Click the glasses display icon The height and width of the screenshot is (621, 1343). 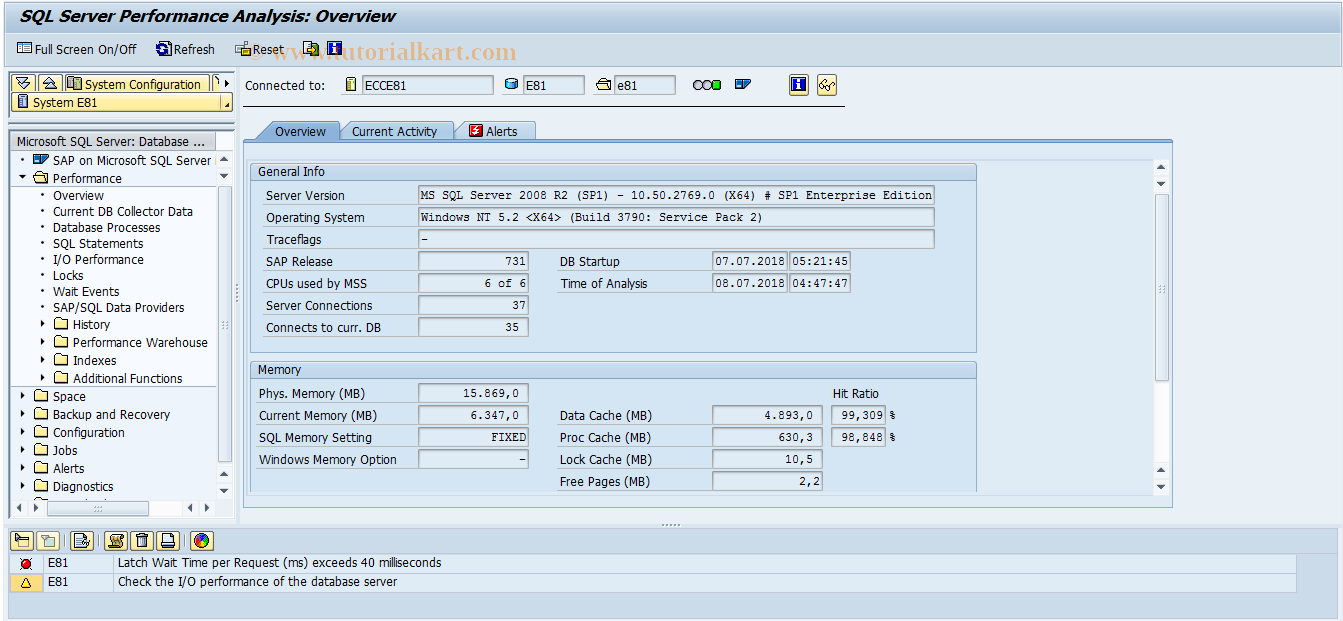(826, 85)
